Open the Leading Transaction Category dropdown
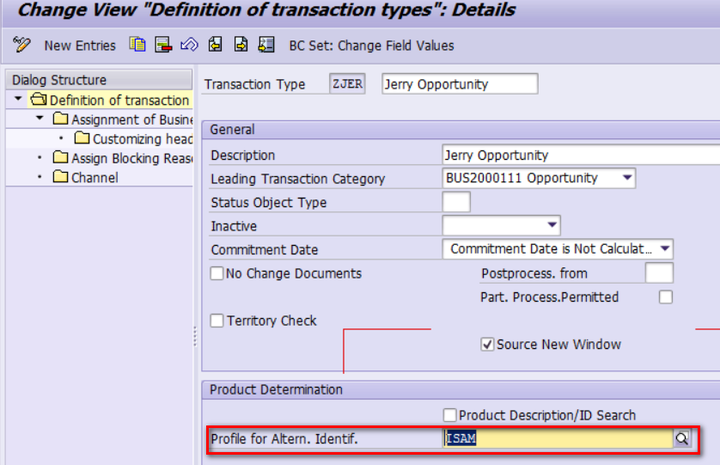 (x=627, y=178)
